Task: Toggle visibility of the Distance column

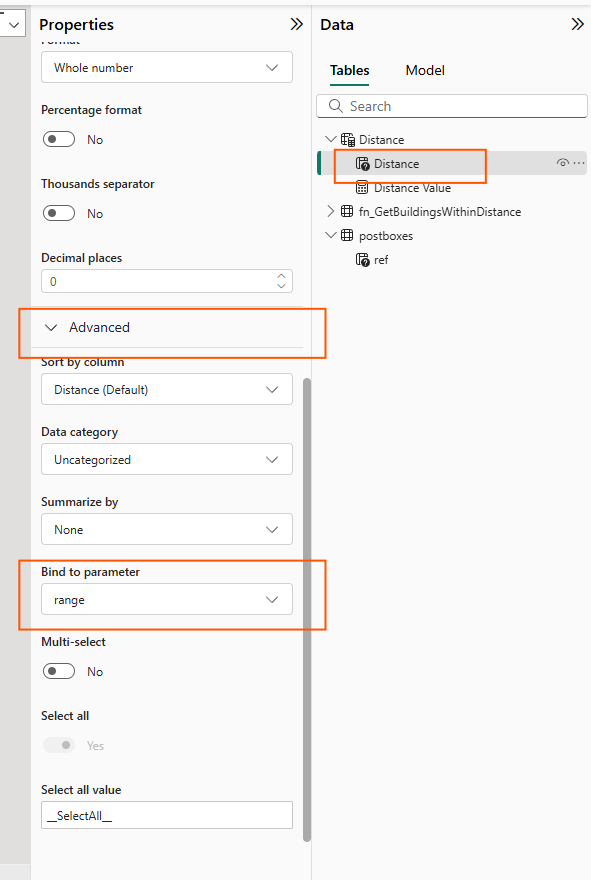Action: coord(562,163)
